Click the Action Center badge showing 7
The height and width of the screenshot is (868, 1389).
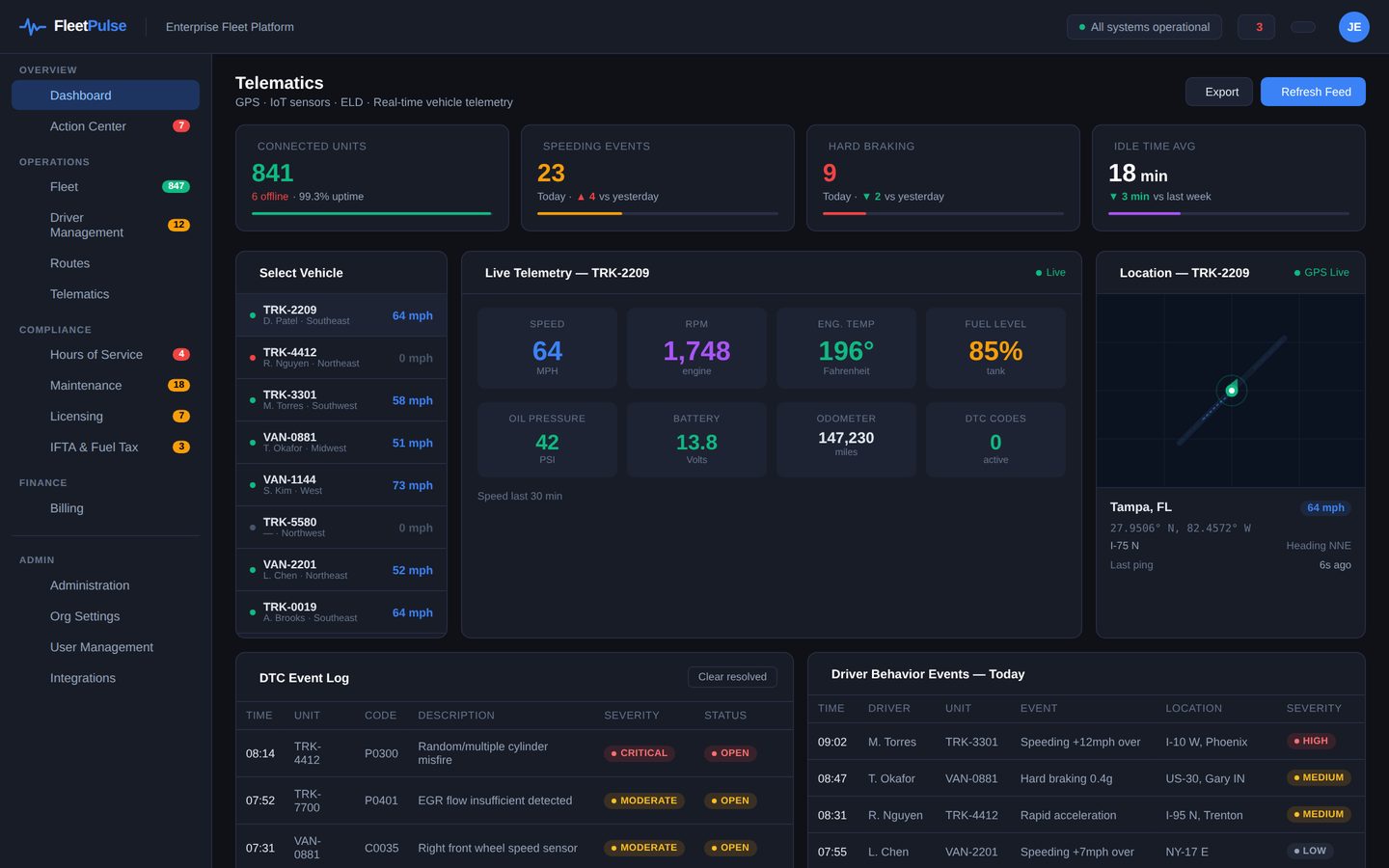pyautogui.click(x=180, y=126)
